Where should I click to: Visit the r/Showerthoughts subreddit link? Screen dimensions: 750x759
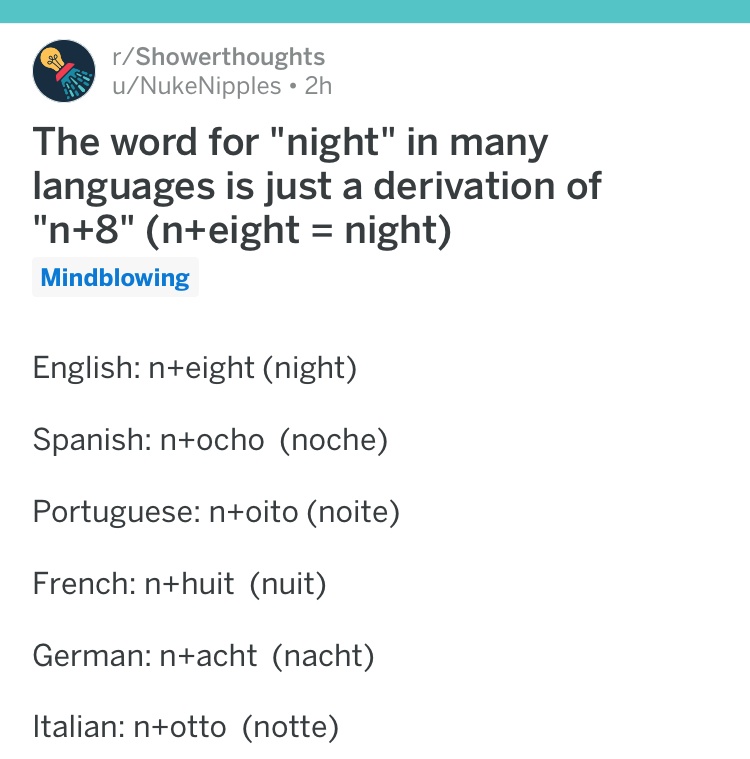pyautogui.click(x=218, y=57)
